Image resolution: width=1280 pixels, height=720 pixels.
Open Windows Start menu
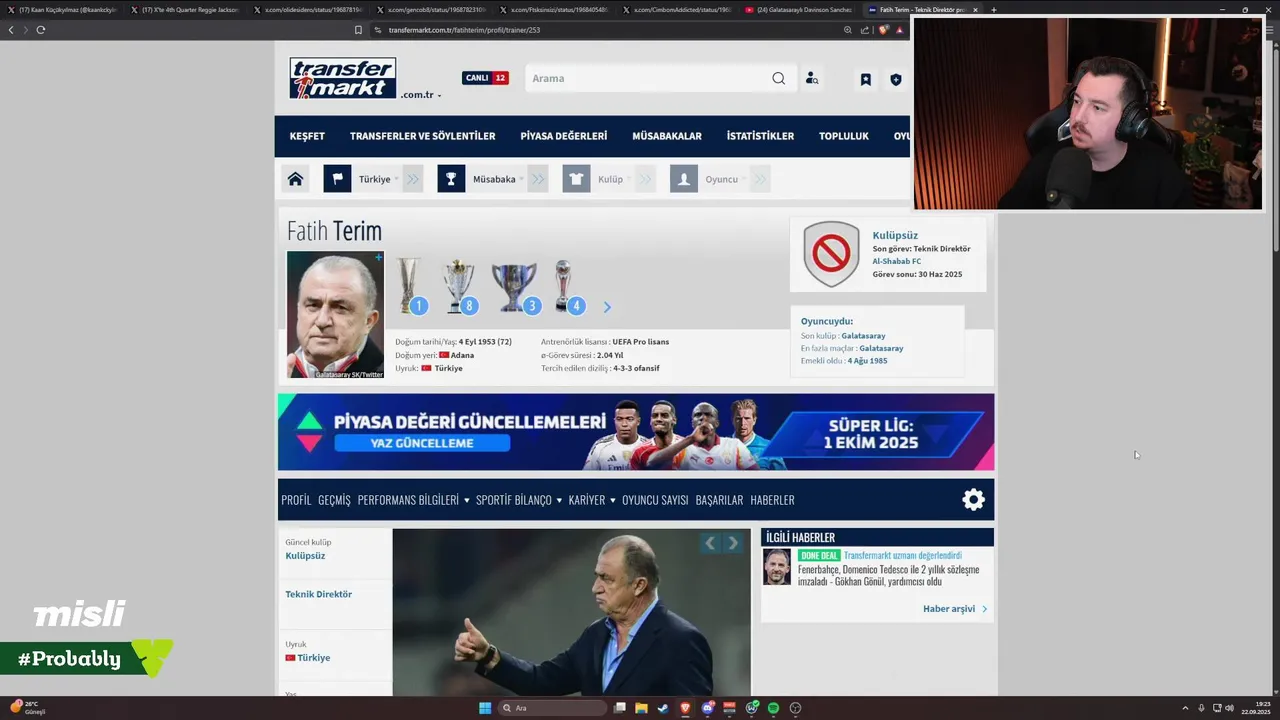click(x=485, y=708)
